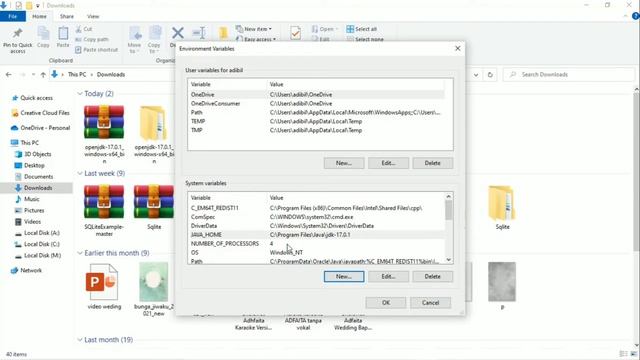The height and width of the screenshot is (360, 640).
Task: Click New under system variables
Action: 344,277
